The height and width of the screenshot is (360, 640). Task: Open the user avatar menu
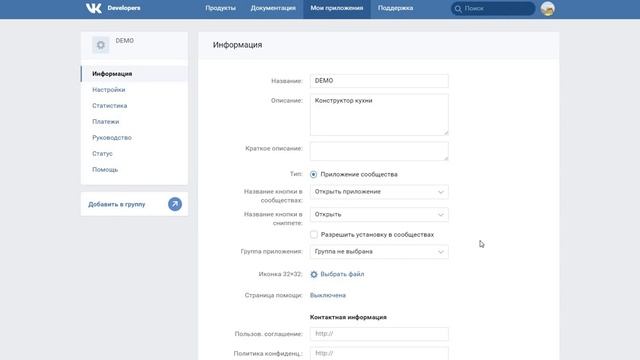[x=547, y=9]
